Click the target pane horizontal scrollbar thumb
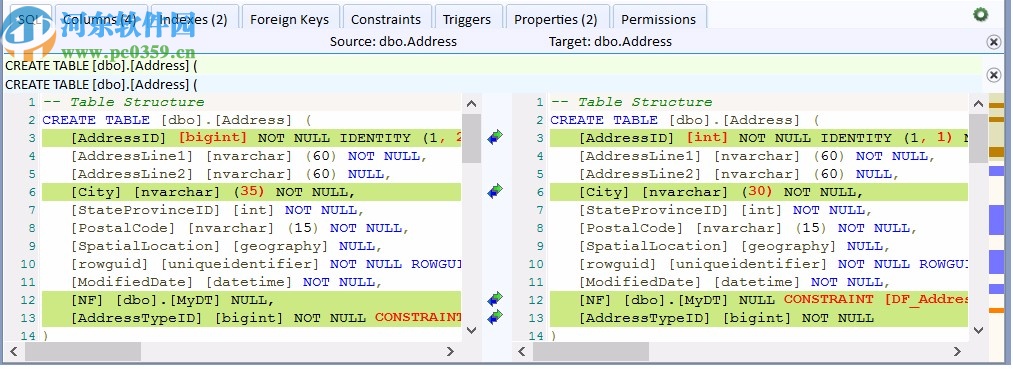Image resolution: width=1013 pixels, height=369 pixels. tap(590, 352)
